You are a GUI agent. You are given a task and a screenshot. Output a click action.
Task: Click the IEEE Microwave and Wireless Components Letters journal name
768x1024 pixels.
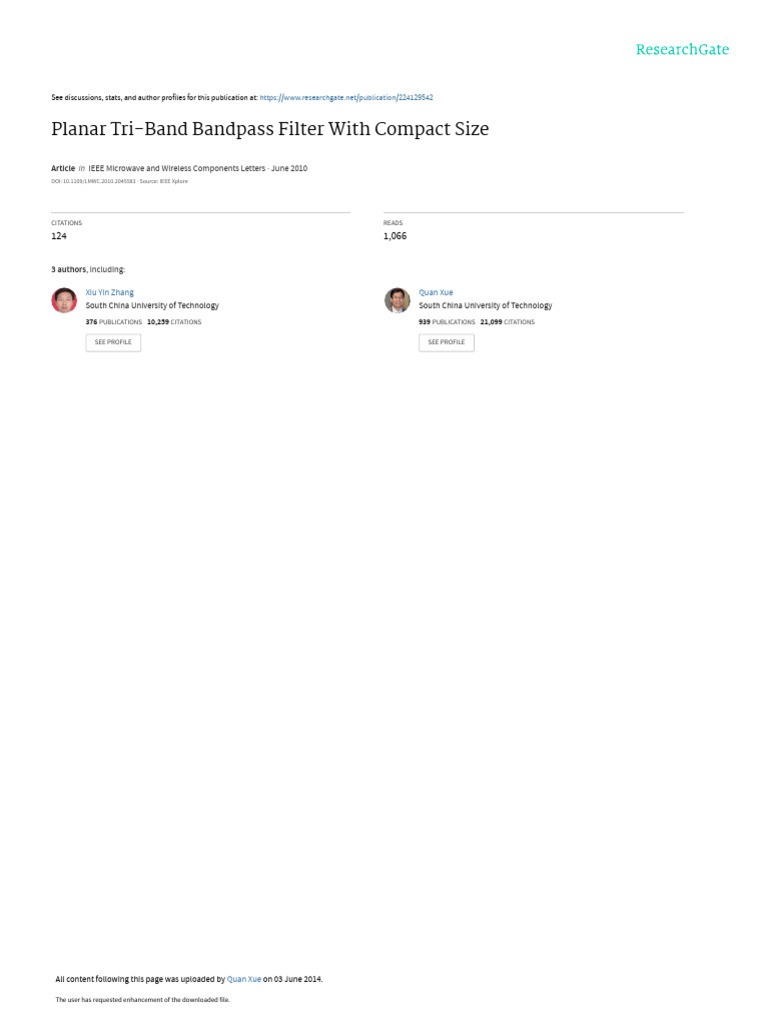coord(177,168)
